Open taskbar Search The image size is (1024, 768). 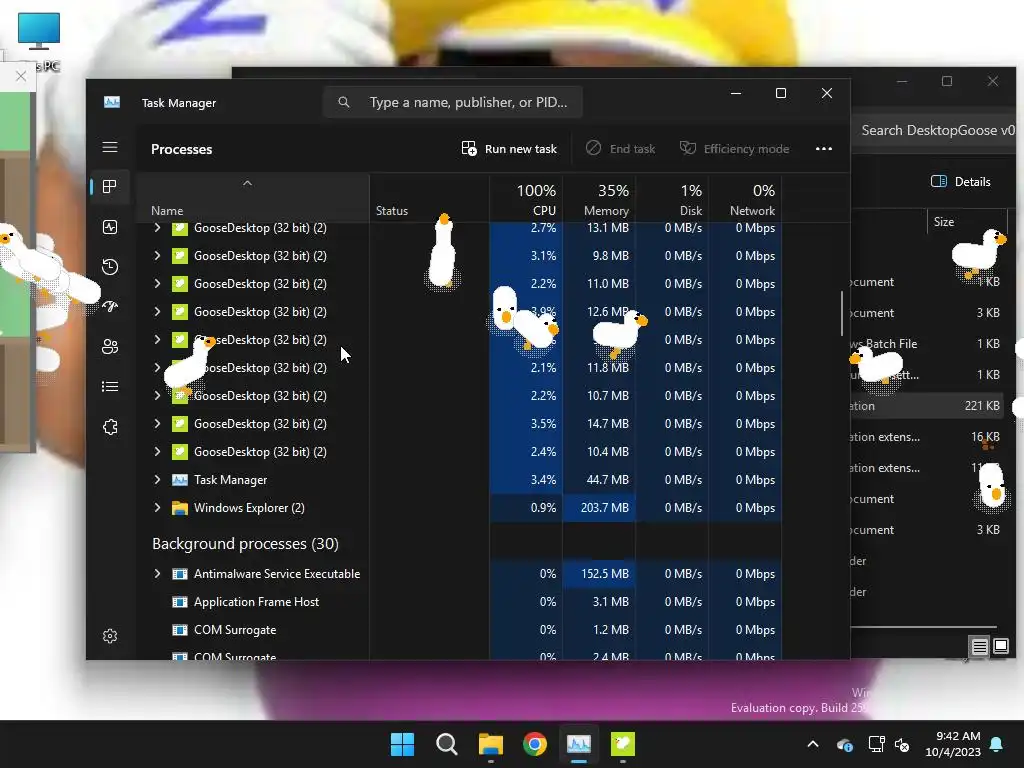coord(447,744)
